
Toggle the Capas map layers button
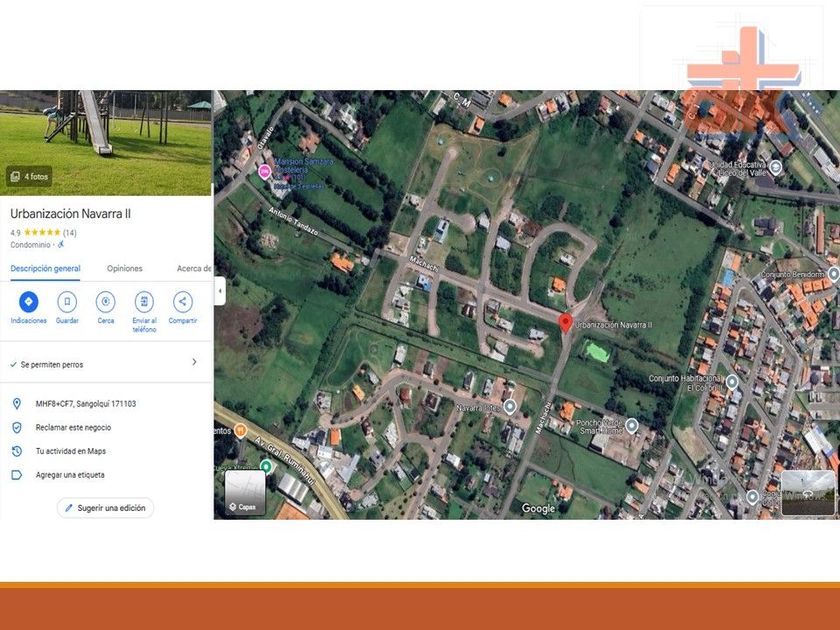pyautogui.click(x=246, y=492)
